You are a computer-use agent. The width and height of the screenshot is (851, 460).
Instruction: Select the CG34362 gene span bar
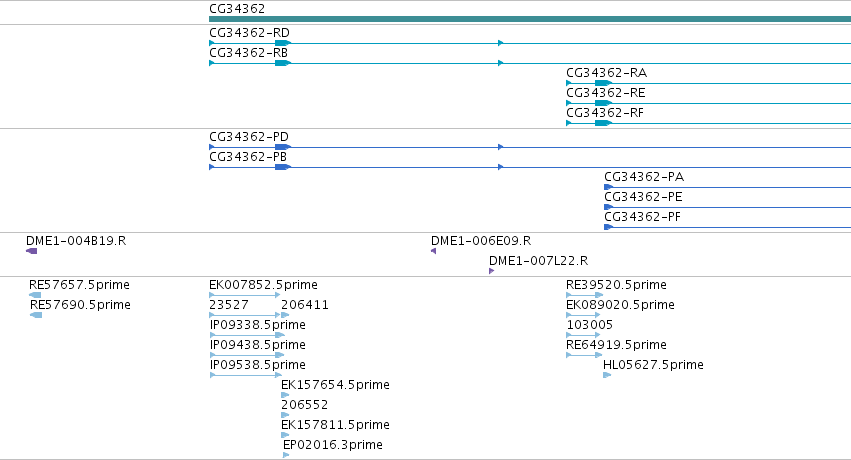[530, 19]
